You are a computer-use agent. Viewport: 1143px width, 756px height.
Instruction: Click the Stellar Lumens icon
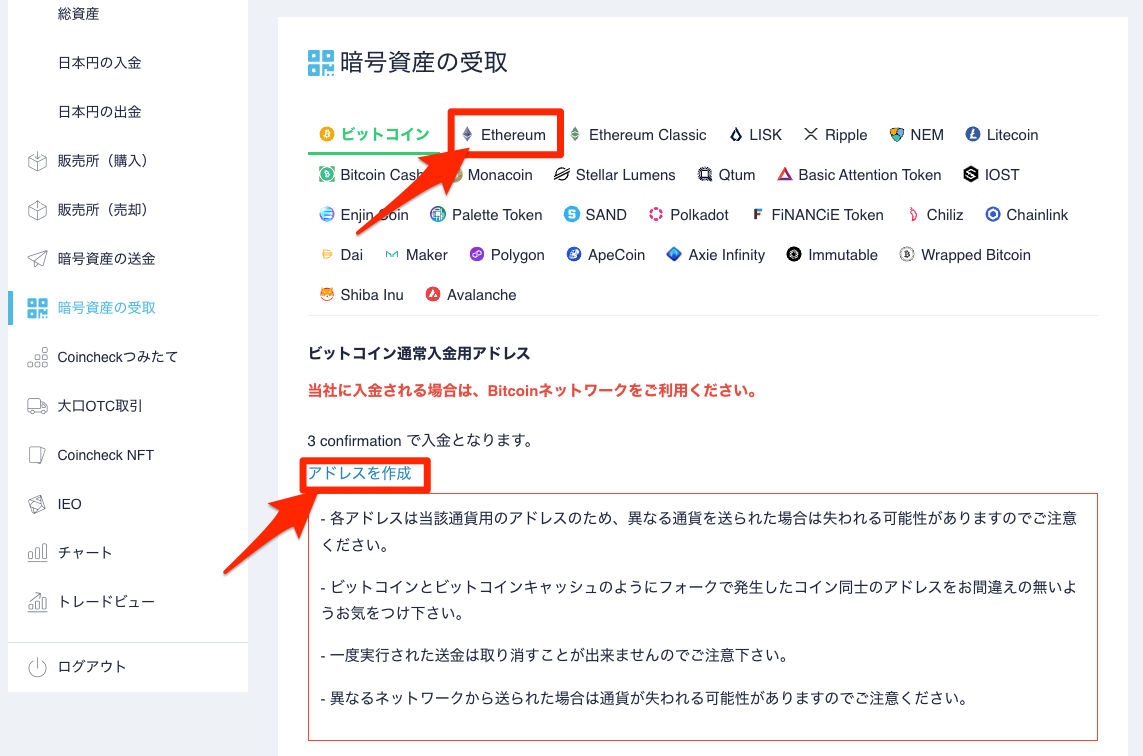(561, 174)
